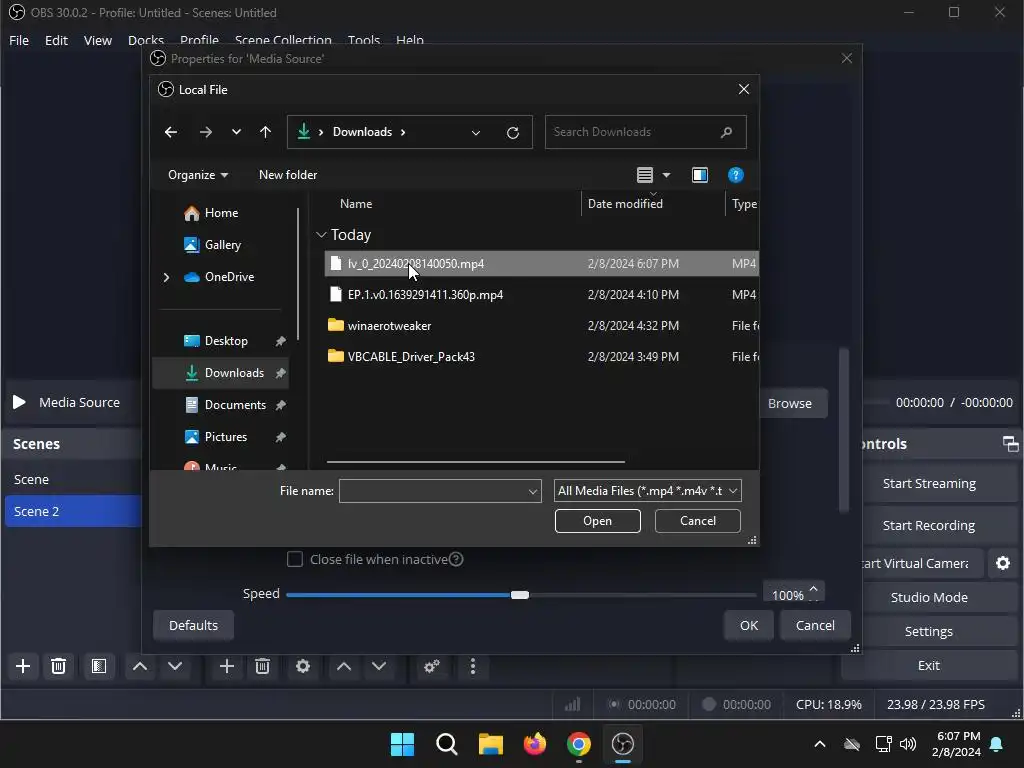Image resolution: width=1024 pixels, height=768 pixels.
Task: Open Chrome from taskbar
Action: click(579, 744)
